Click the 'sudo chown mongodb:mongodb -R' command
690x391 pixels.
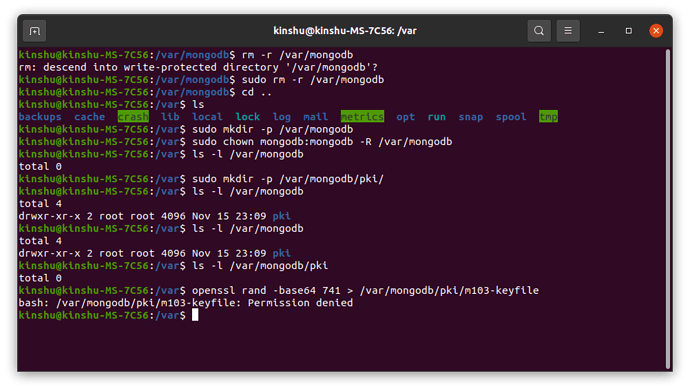[322, 142]
